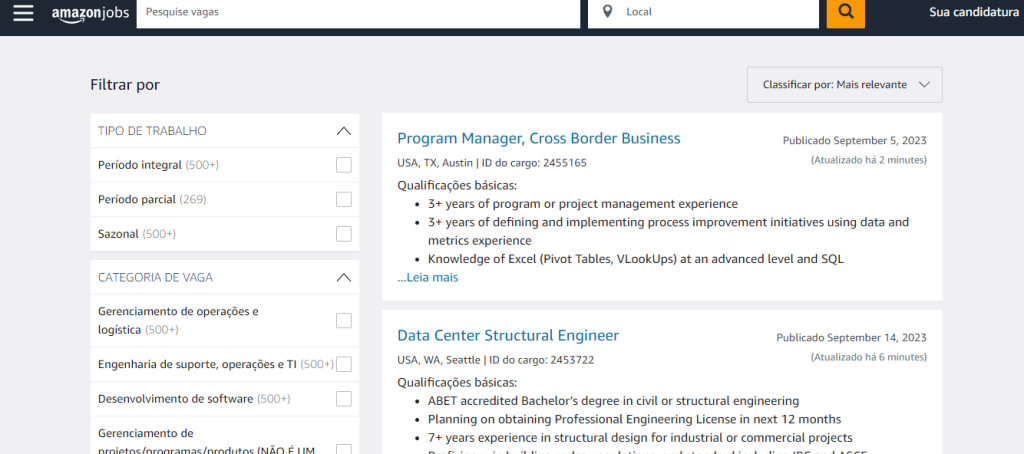
Task: Click 'ABET accredited Bachelor's degree' qualification line
Action: pyautogui.click(x=613, y=401)
